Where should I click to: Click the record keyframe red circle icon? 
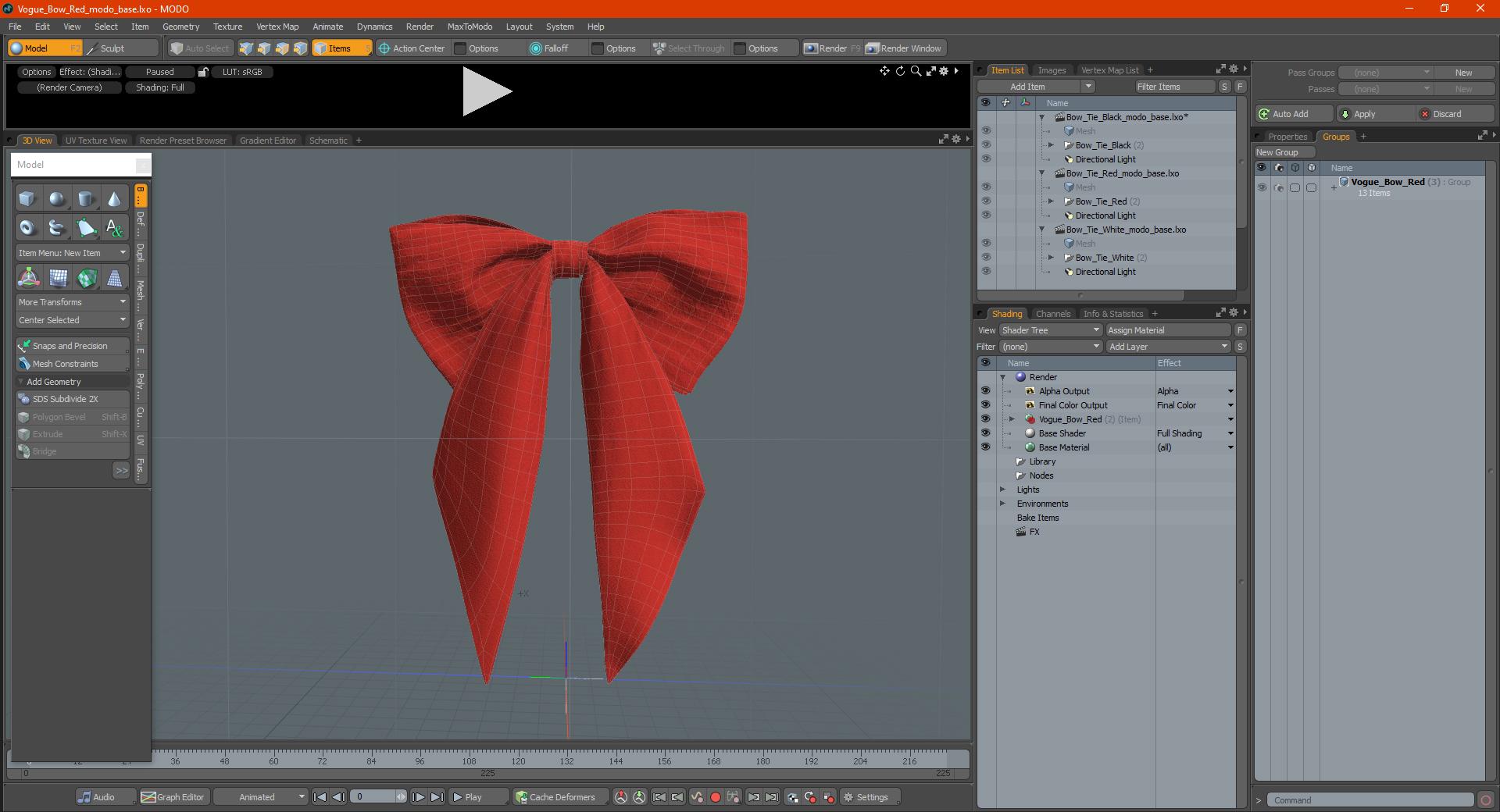[715, 797]
